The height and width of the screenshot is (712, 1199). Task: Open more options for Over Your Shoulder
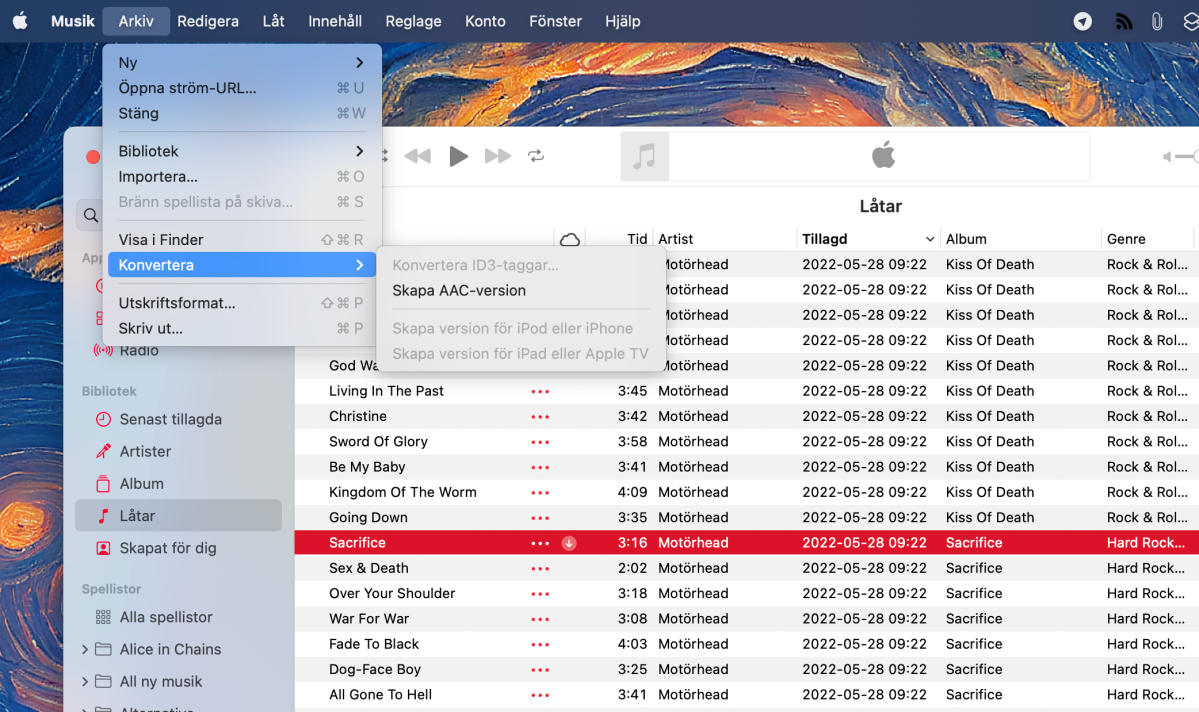pos(540,593)
